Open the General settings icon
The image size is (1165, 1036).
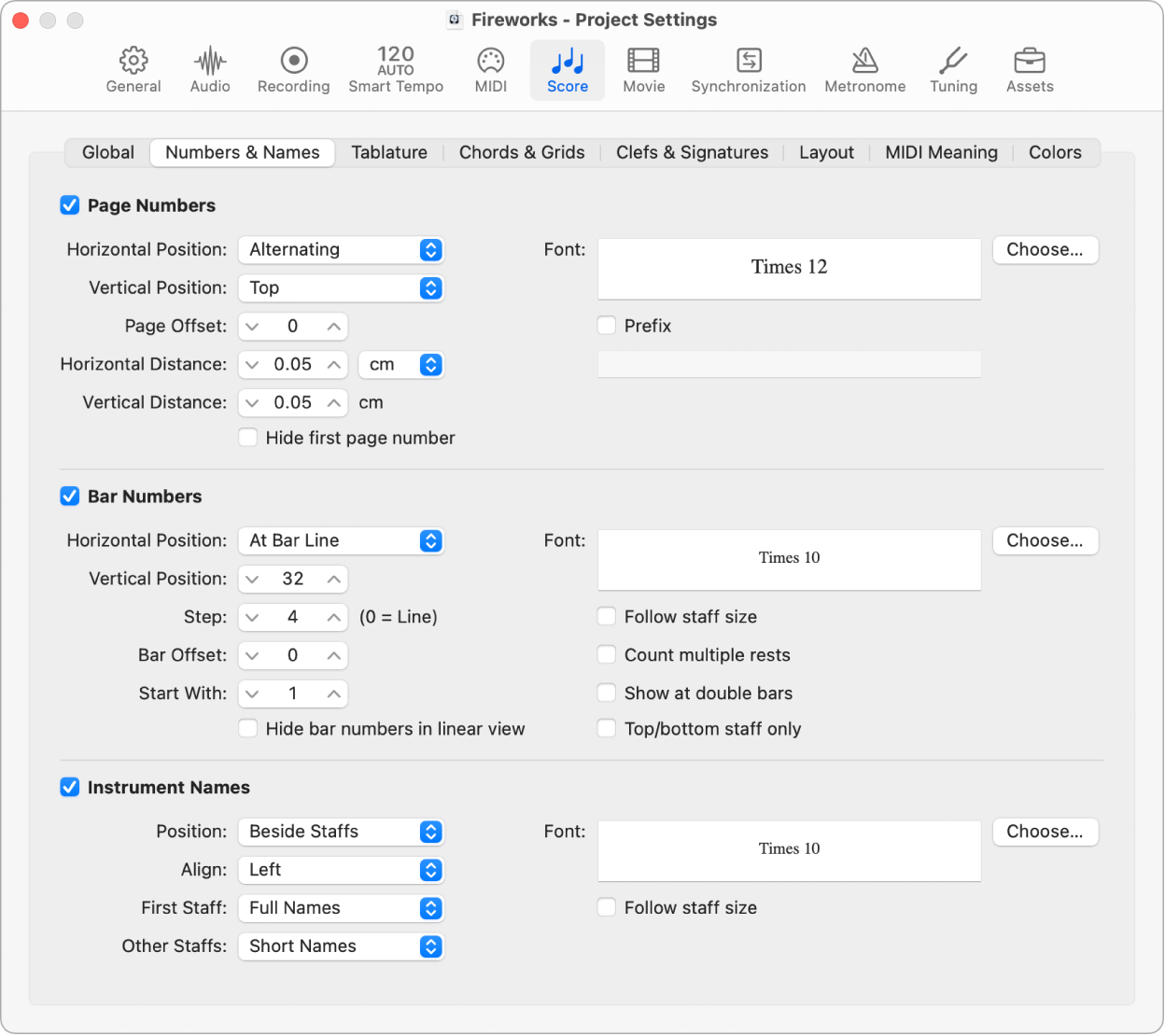click(133, 68)
